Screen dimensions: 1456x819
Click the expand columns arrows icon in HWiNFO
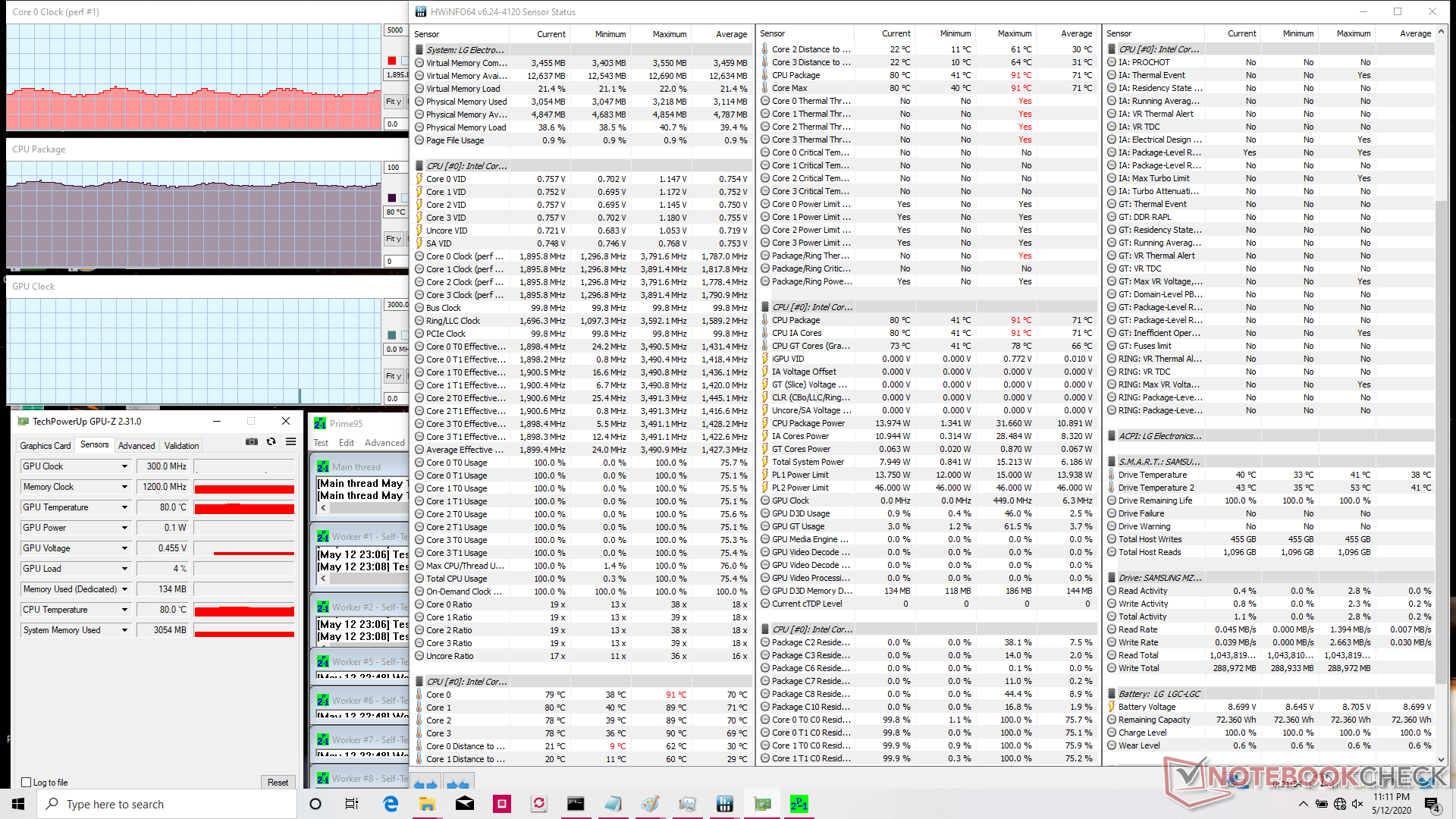(x=425, y=784)
